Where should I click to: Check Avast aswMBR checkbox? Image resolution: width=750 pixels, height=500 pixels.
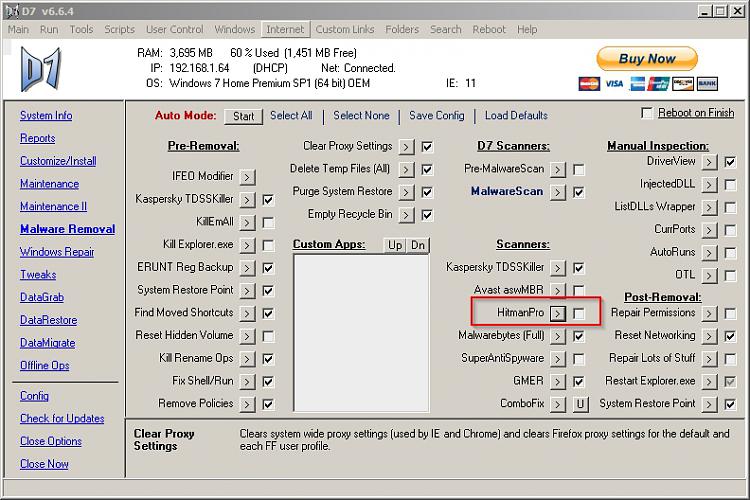[579, 290]
